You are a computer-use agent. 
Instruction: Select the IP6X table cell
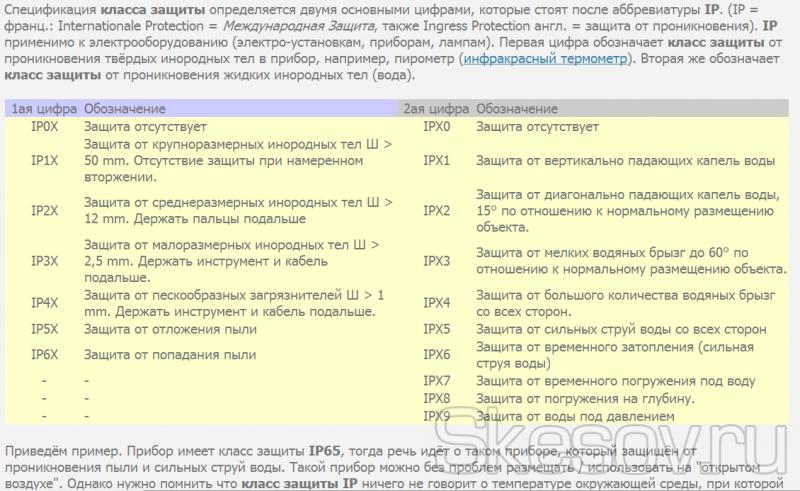tap(45, 354)
